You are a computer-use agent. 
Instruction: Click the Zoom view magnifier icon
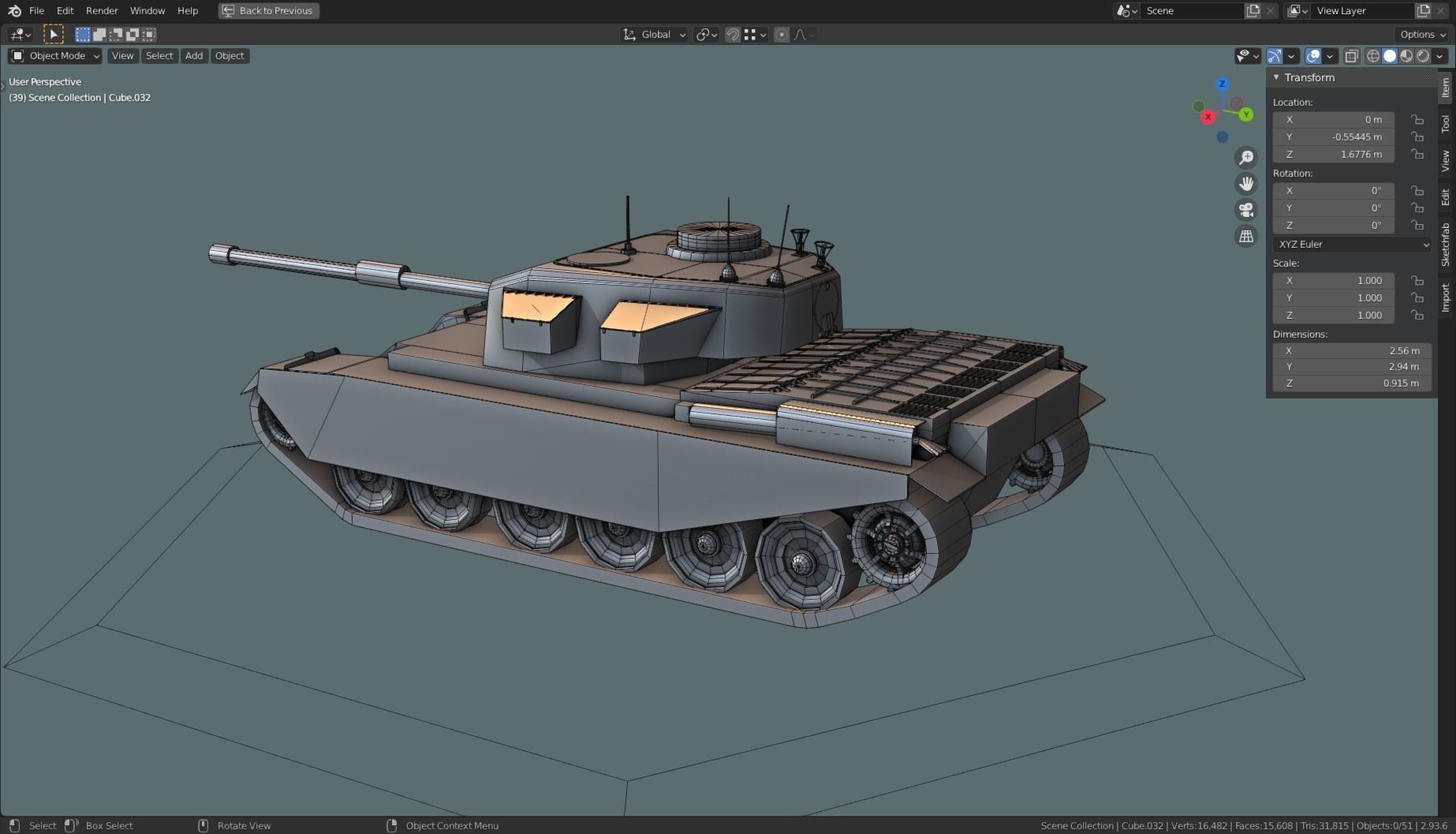tap(1246, 158)
